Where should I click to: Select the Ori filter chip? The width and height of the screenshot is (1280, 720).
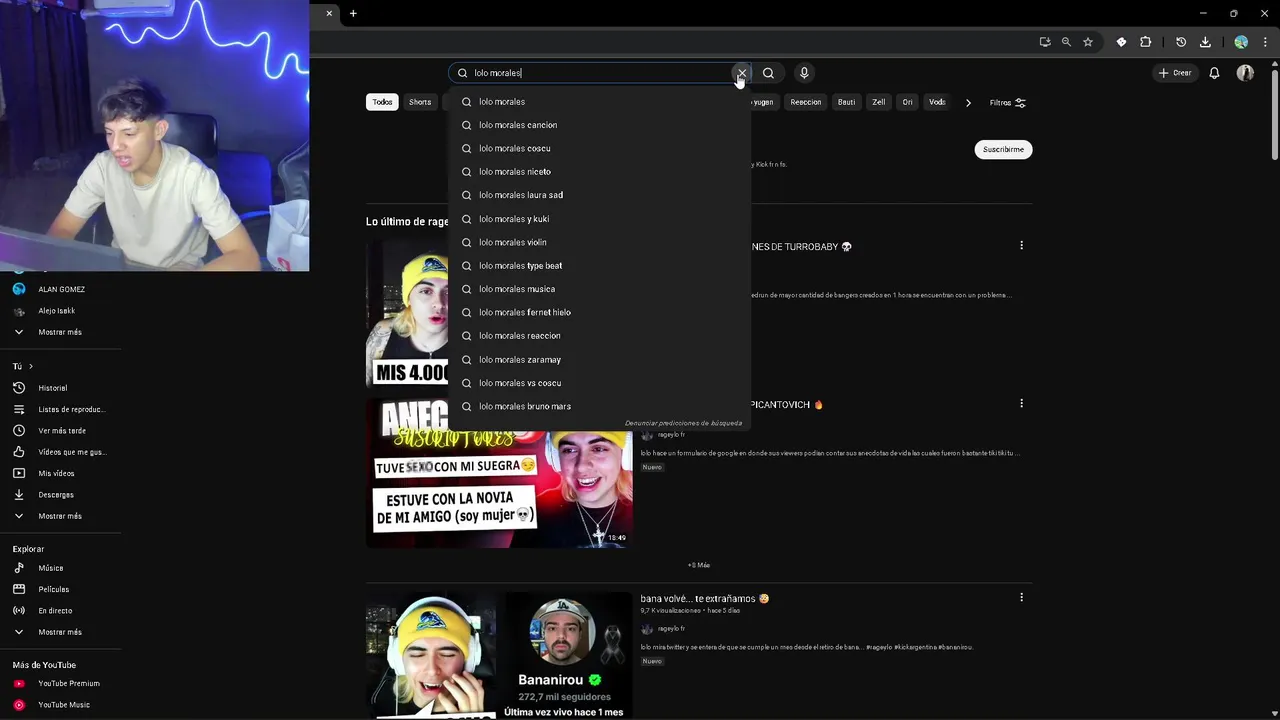tap(907, 102)
